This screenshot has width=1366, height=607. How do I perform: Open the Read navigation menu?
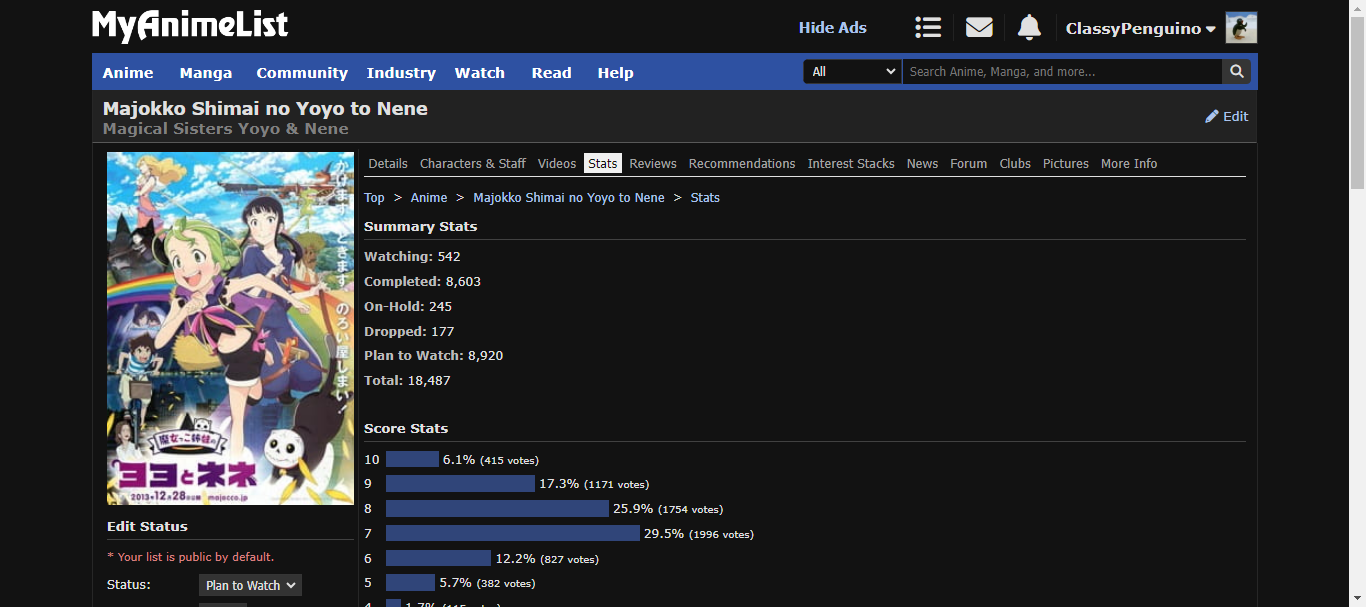point(552,72)
